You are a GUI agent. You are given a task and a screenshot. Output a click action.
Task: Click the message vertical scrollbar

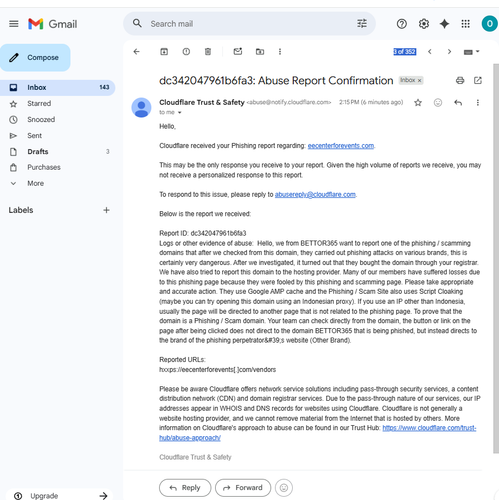(x=496, y=258)
